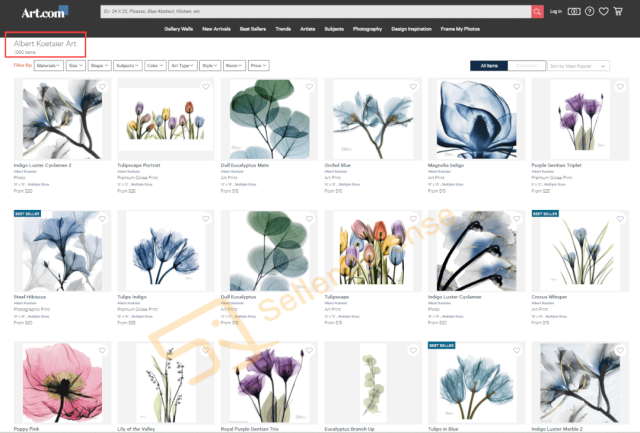Favorite Indigo Luster Cyclamen with heart icon
Image resolution: width=640 pixels, height=433 pixels.
[x=517, y=219]
